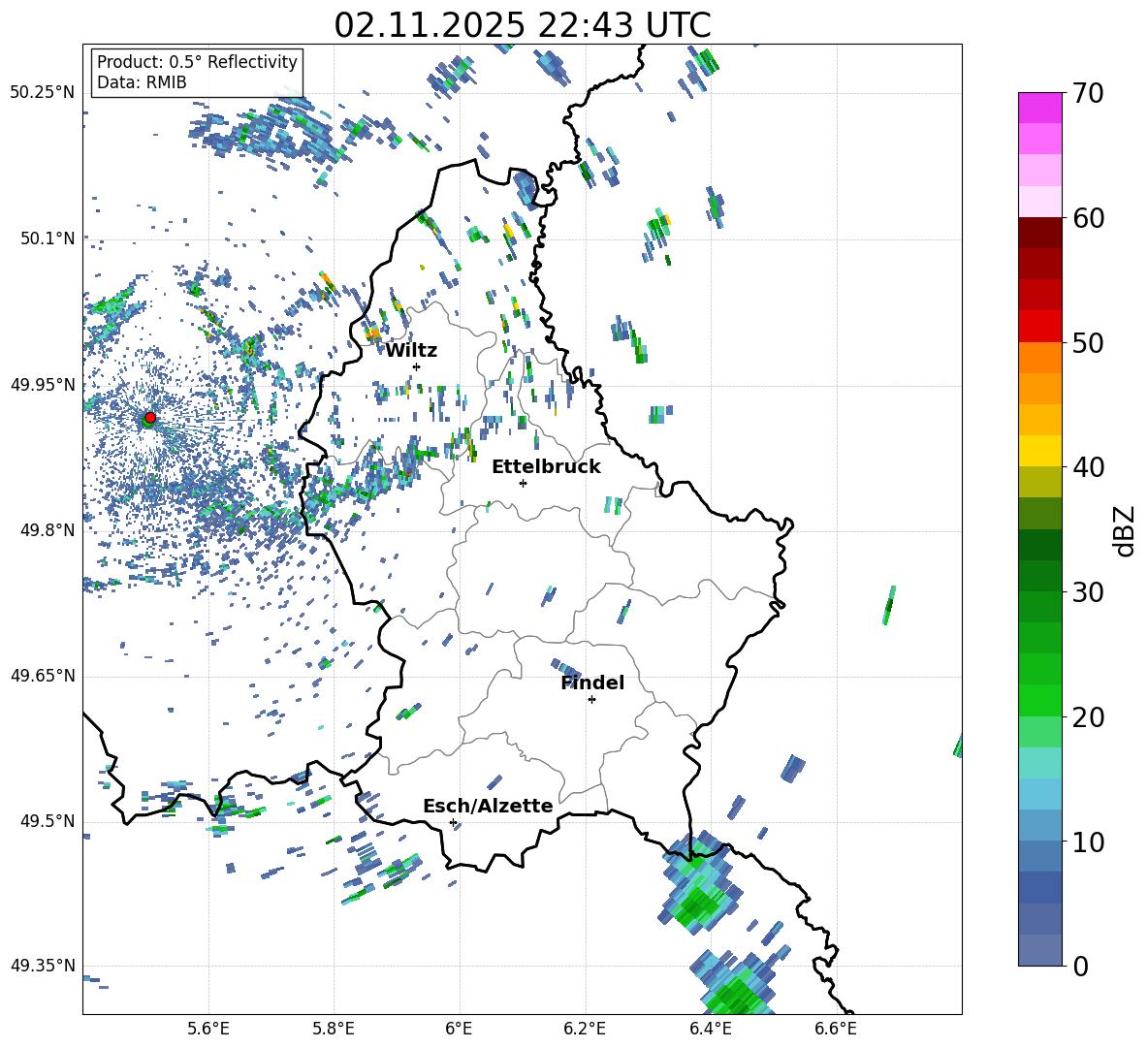Click the 49.95°N latitude label

43,385
